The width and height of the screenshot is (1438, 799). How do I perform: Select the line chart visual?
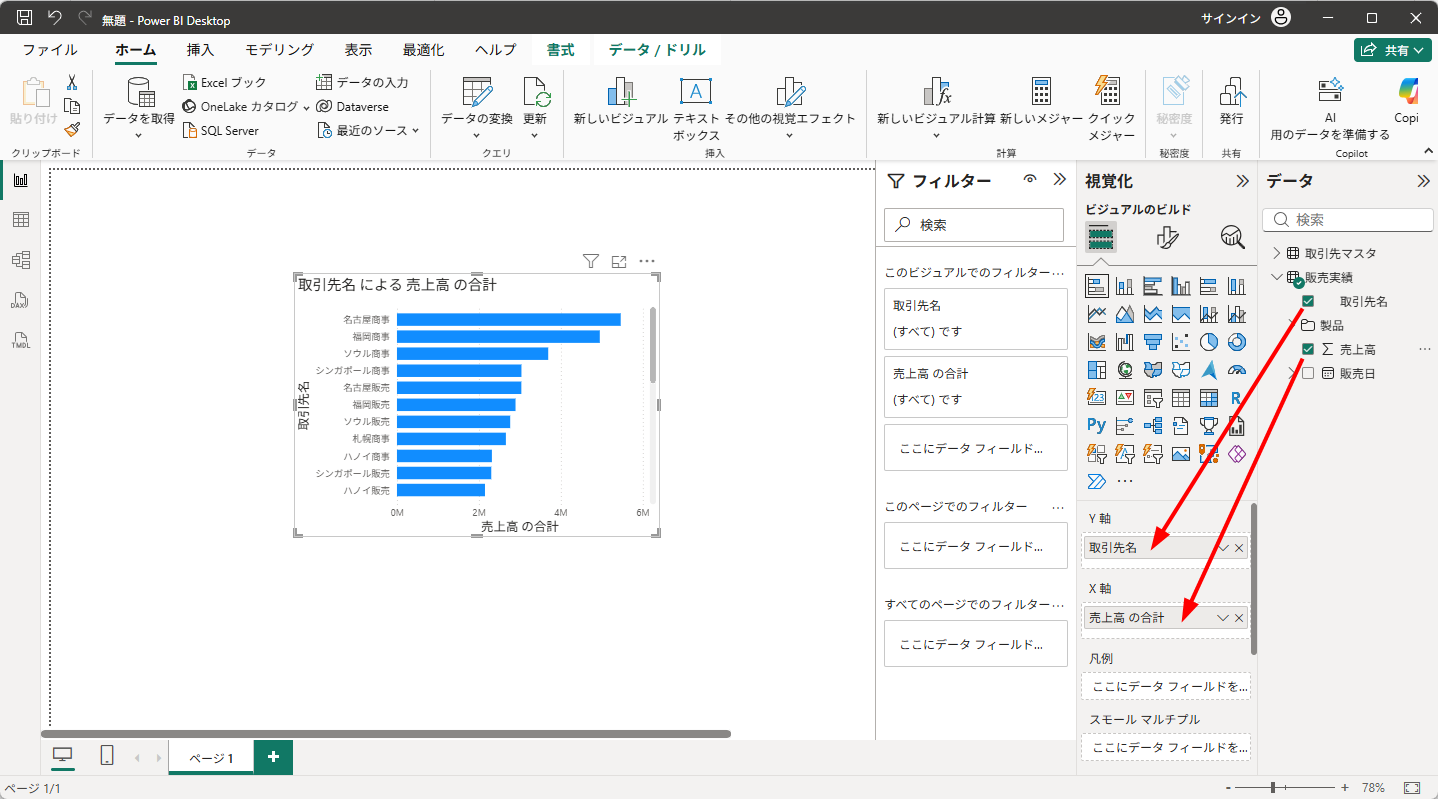click(1097, 315)
